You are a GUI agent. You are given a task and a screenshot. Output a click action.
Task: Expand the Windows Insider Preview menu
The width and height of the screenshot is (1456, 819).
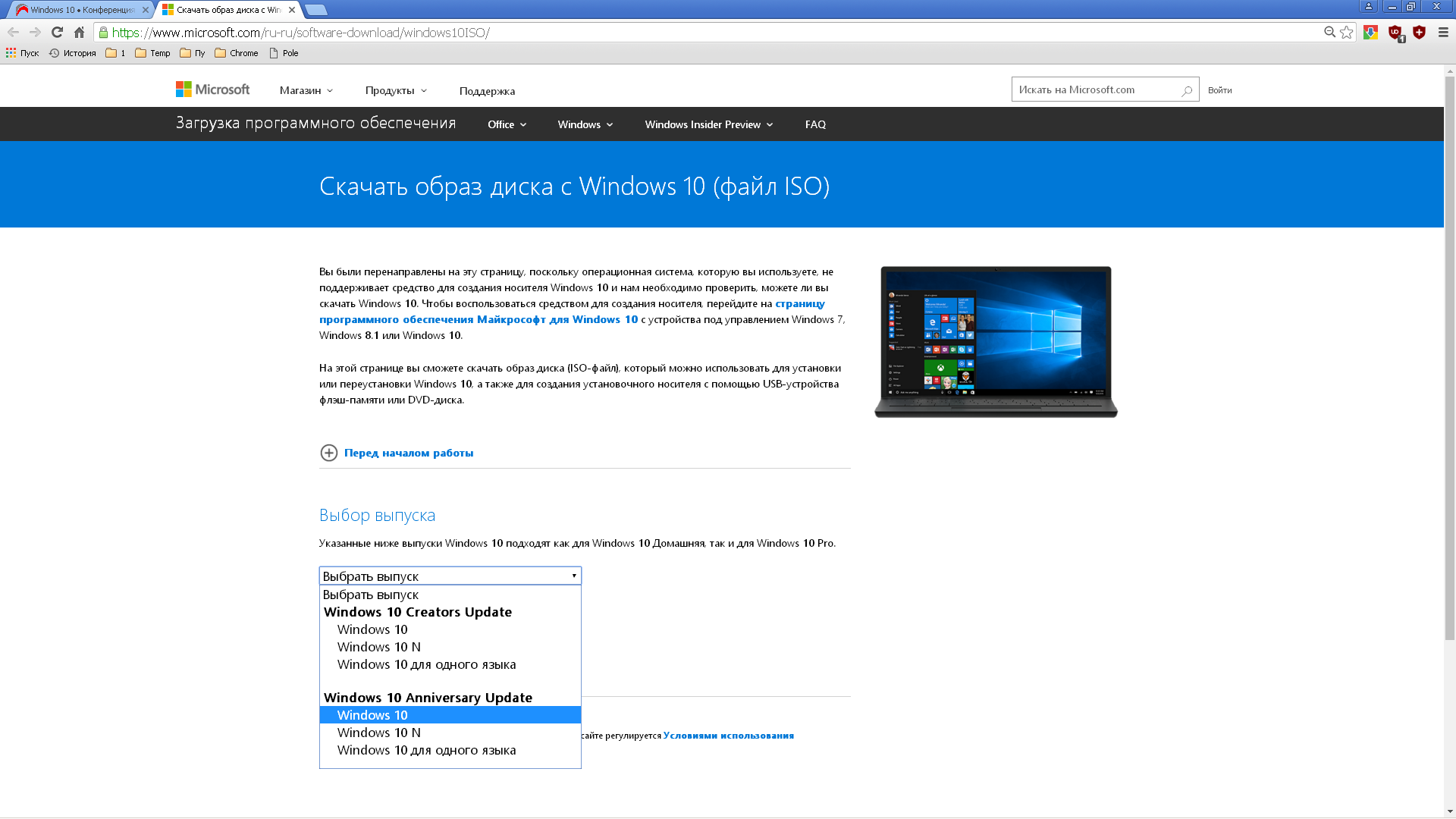click(x=708, y=124)
